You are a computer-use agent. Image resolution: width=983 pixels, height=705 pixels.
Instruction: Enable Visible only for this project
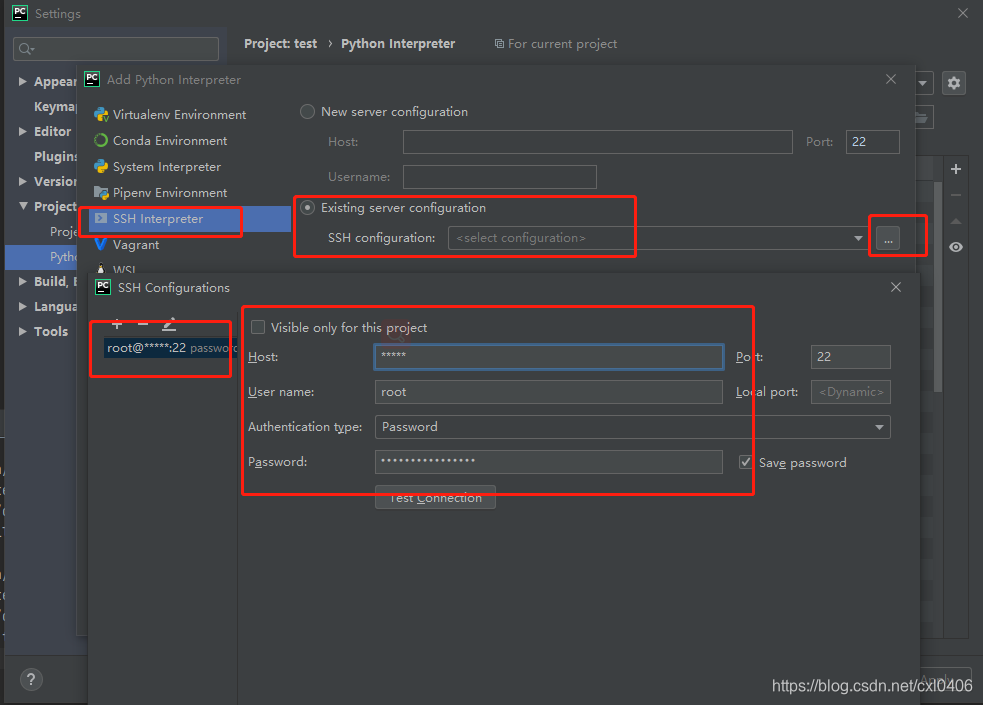pyautogui.click(x=258, y=327)
